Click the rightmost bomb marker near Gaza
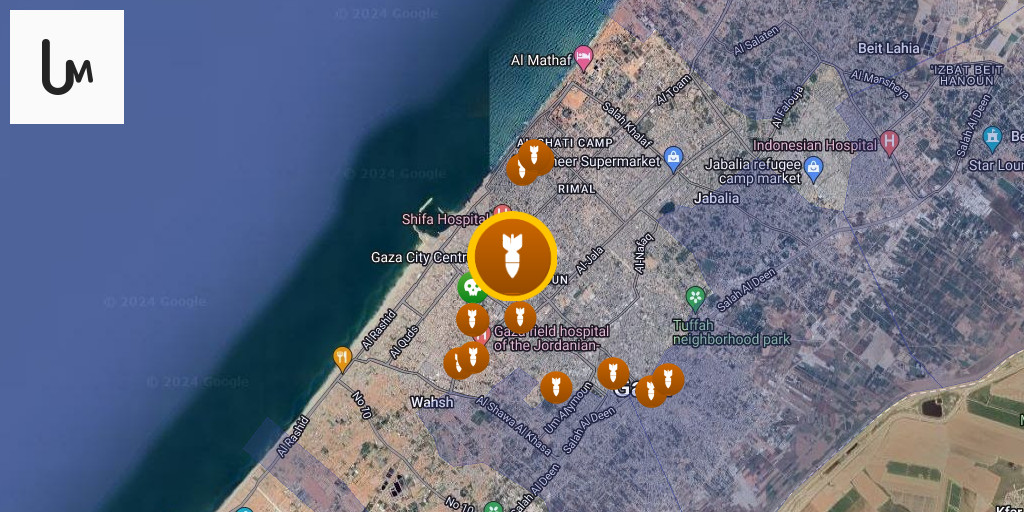This screenshot has width=1024, height=512. pyautogui.click(x=668, y=379)
